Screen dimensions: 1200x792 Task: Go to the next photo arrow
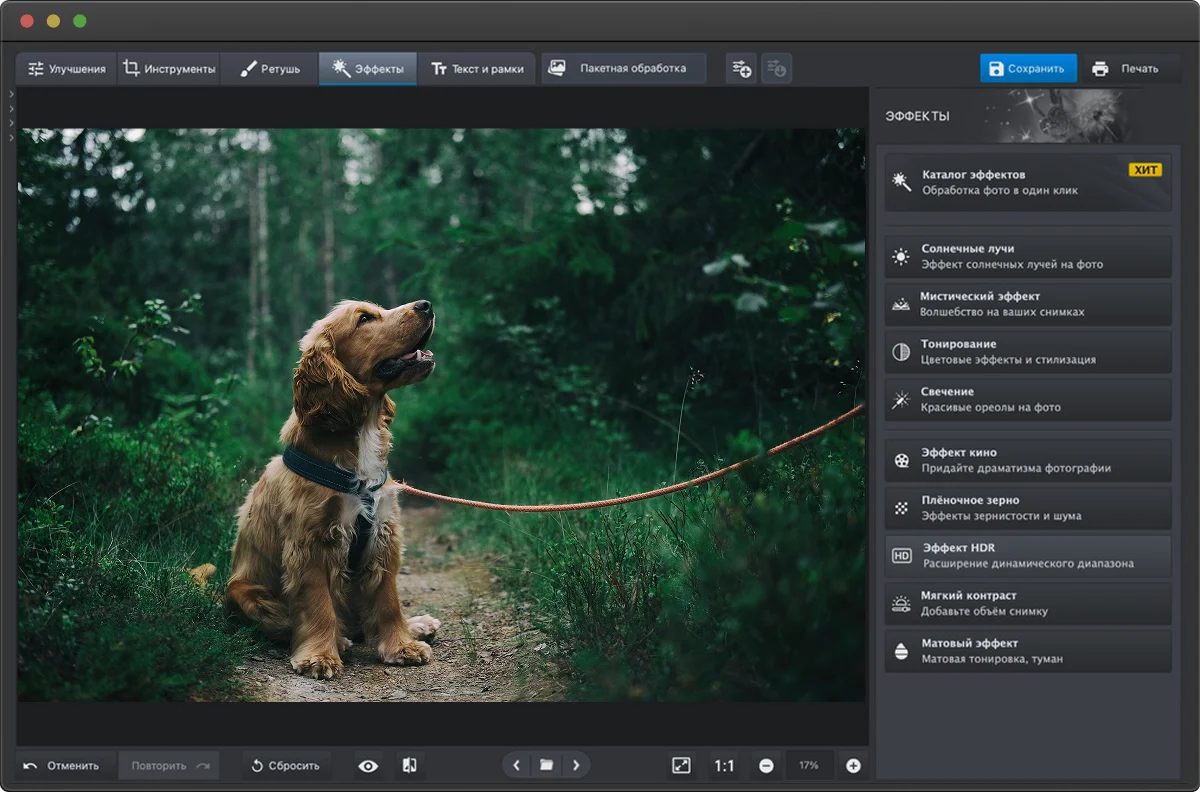tap(576, 766)
